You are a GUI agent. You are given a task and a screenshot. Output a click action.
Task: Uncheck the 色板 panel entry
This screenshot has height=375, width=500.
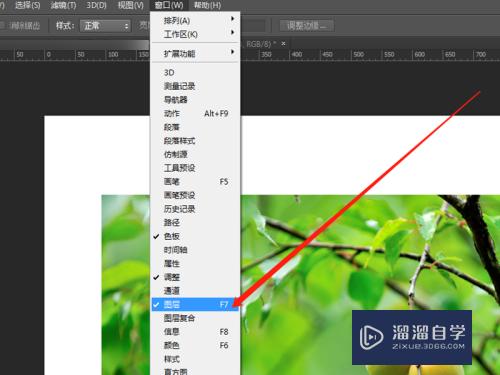point(195,236)
